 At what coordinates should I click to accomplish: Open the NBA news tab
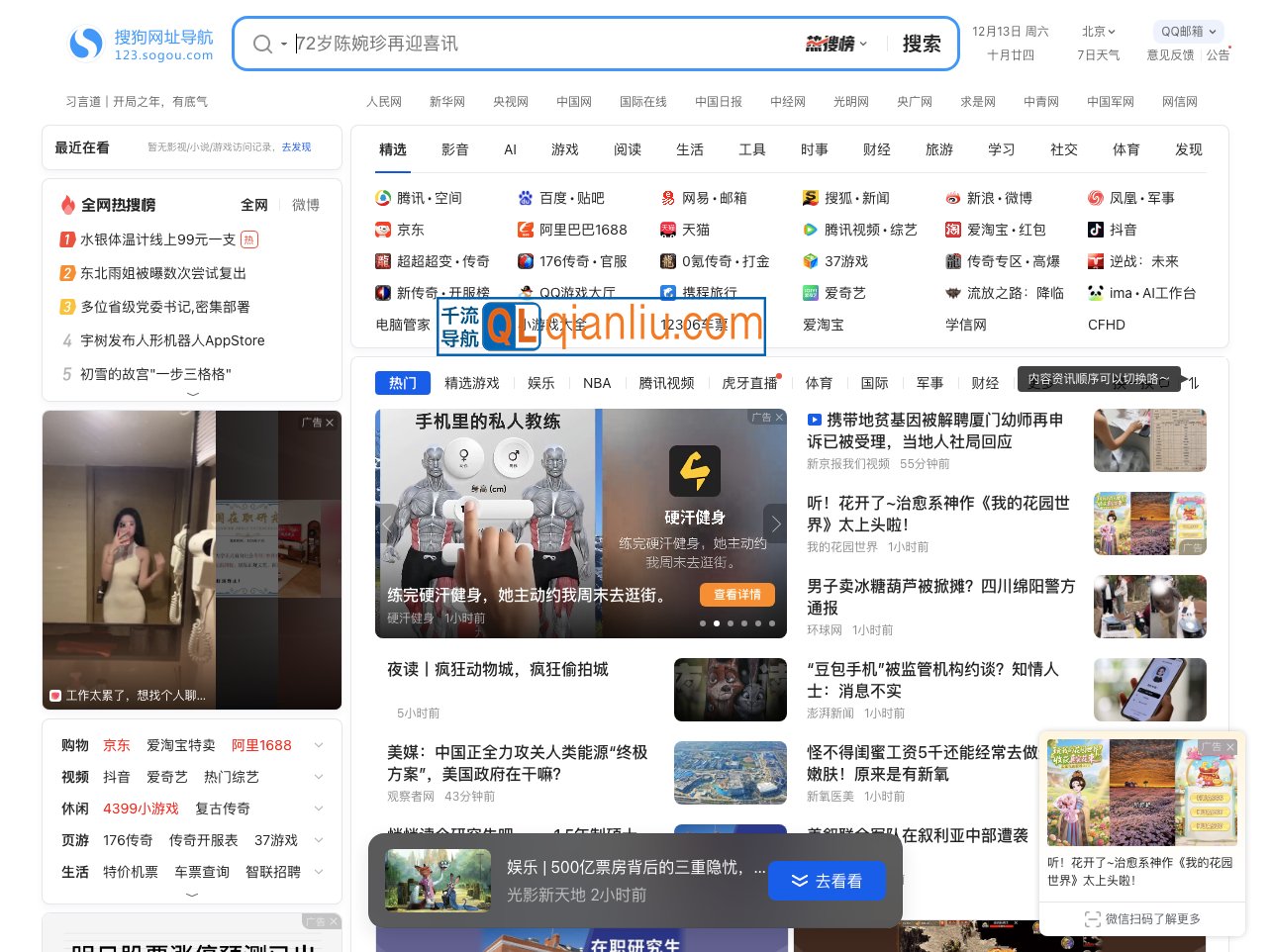(x=597, y=383)
